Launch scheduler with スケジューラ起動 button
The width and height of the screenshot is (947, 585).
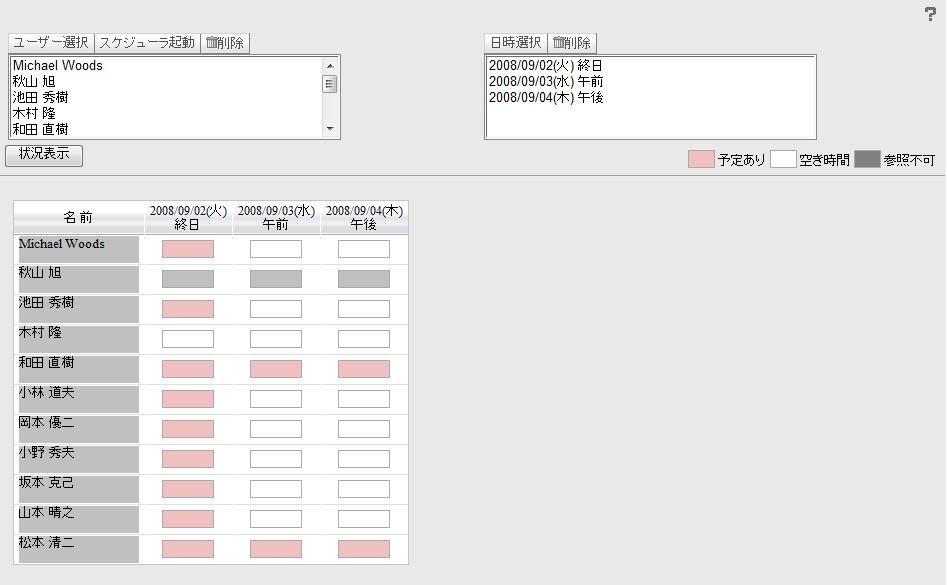pyautogui.click(x=147, y=43)
